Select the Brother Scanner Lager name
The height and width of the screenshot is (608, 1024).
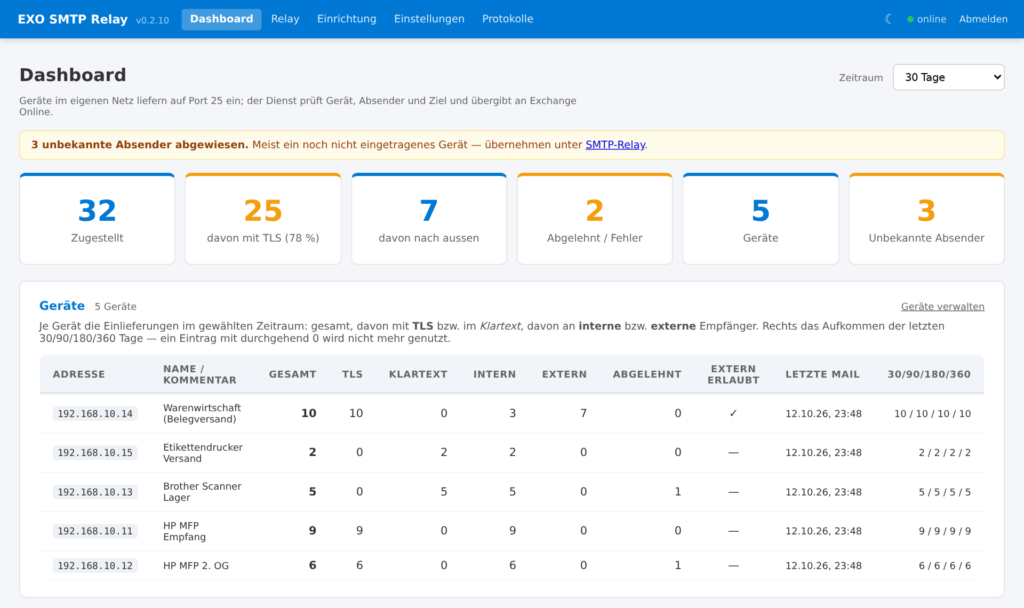(x=202, y=492)
